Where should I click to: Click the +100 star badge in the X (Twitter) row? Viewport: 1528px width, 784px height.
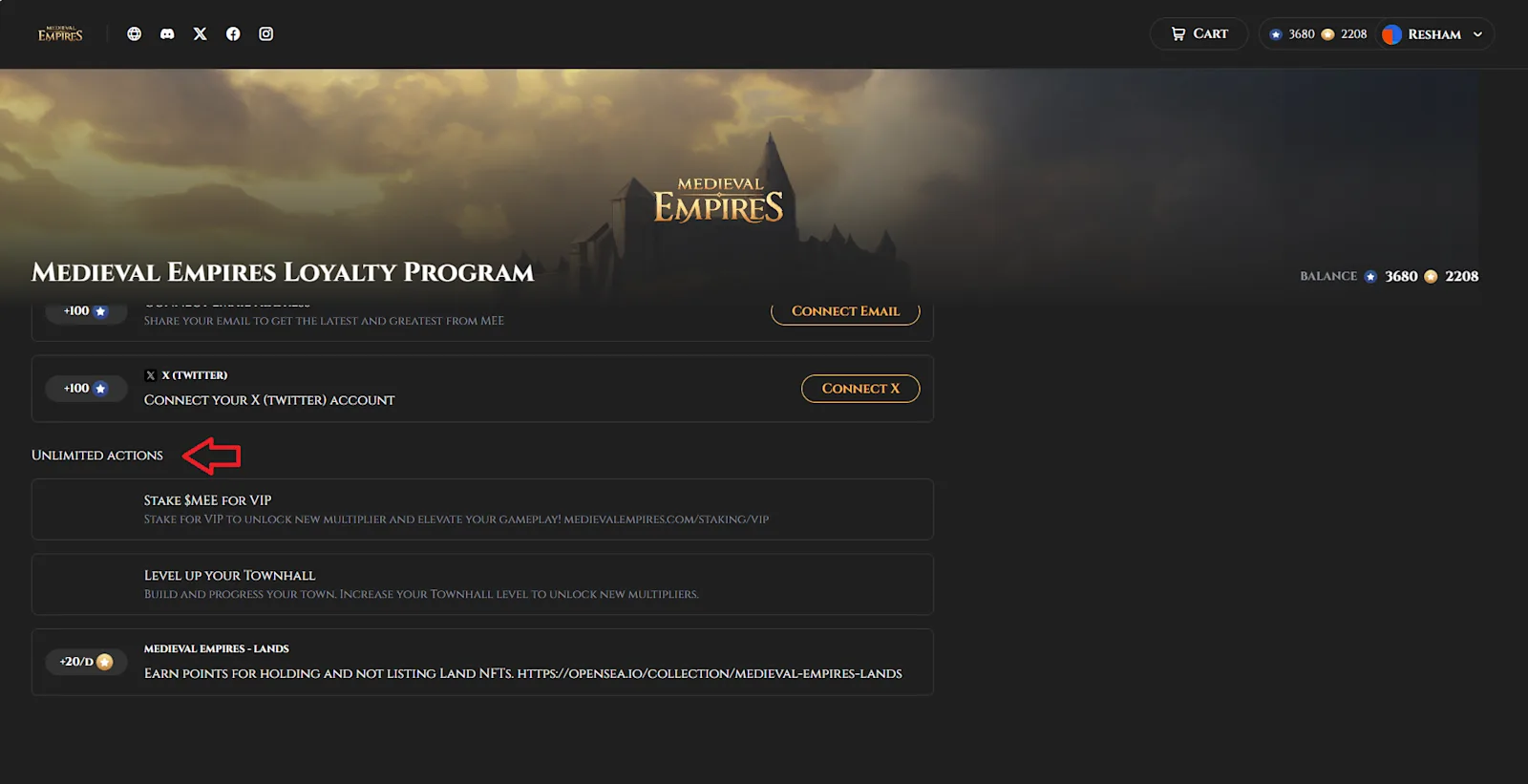coord(86,389)
